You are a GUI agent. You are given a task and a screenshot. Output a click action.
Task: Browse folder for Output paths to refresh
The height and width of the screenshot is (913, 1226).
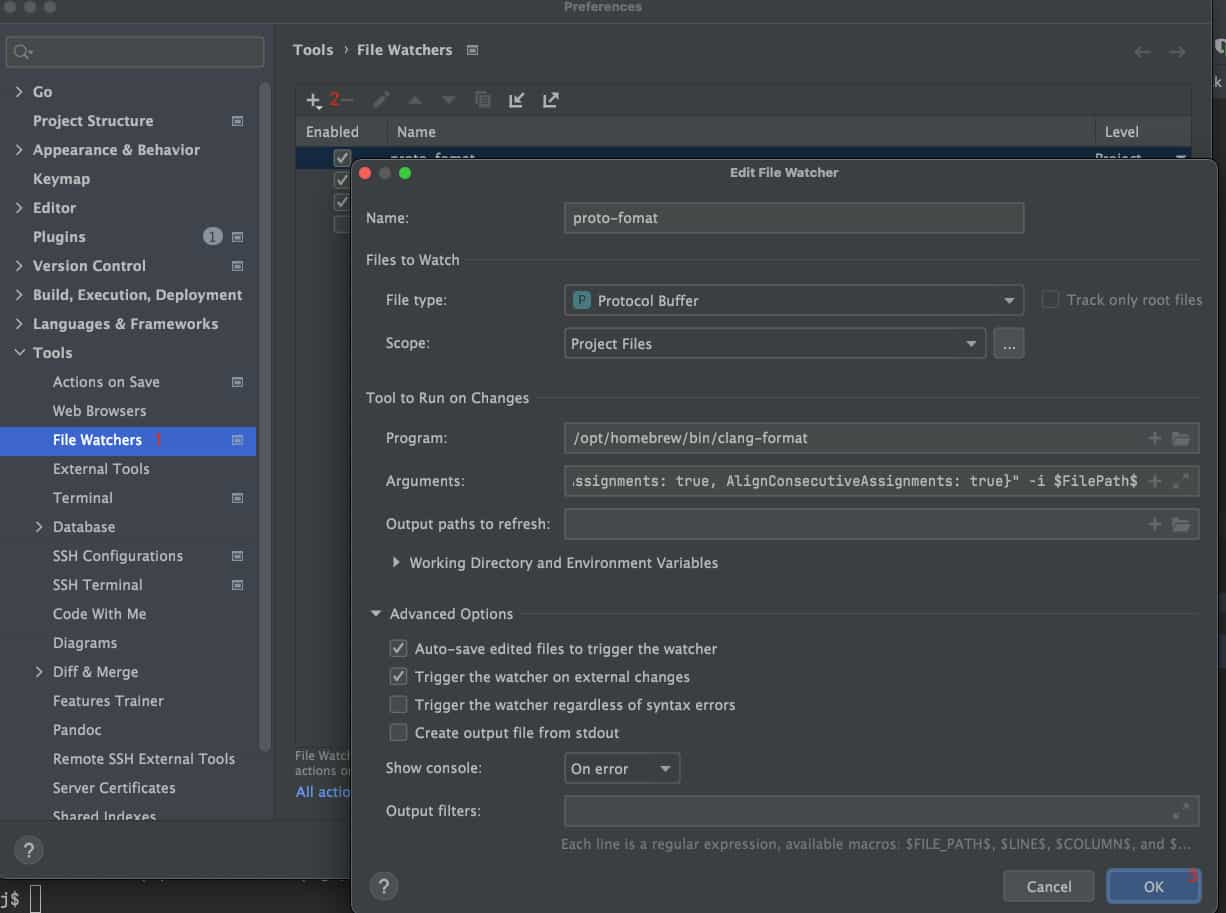point(1180,524)
